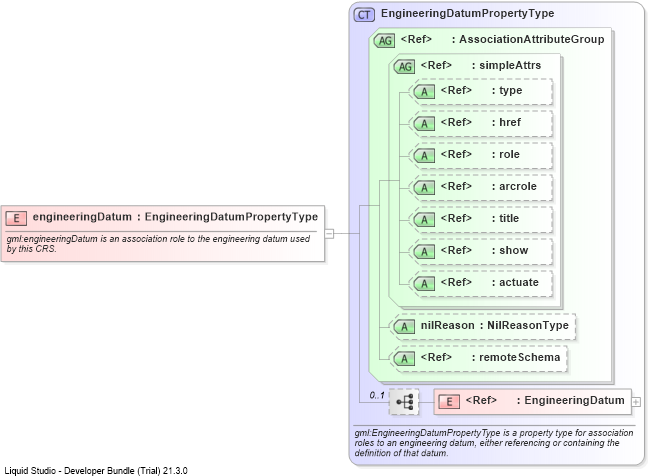The height and width of the screenshot is (476, 648).
Task: Select the ': arcrole' attribute label
Action: pyautogui.click(x=514, y=186)
